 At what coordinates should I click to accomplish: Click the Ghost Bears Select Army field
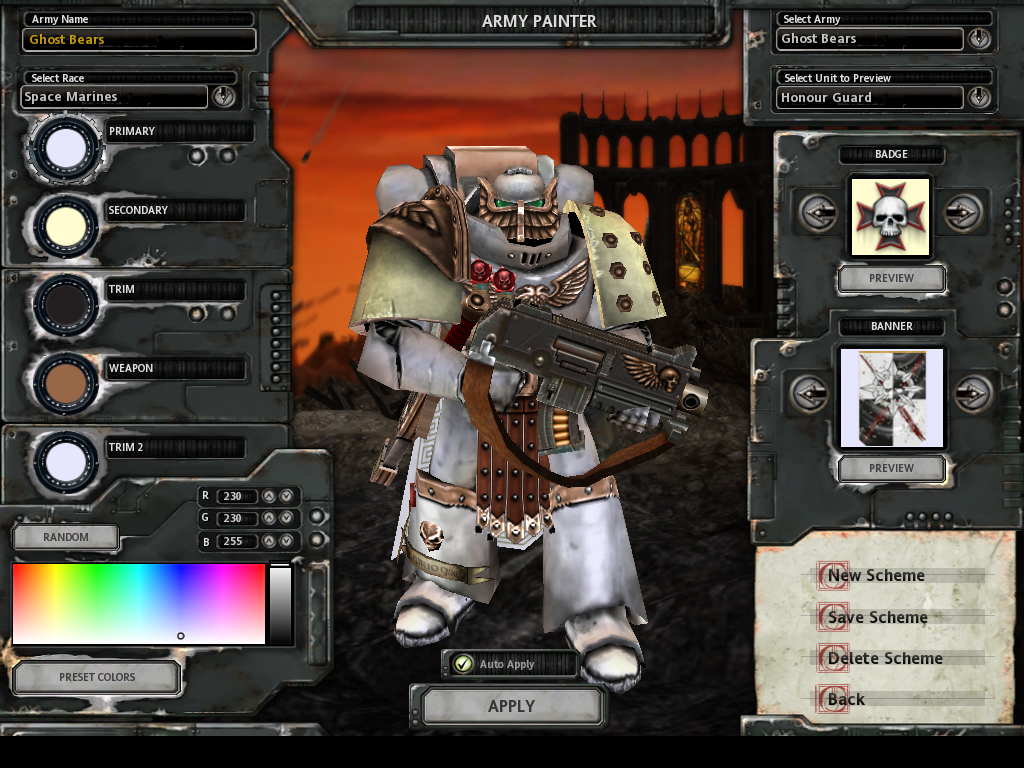click(x=869, y=39)
